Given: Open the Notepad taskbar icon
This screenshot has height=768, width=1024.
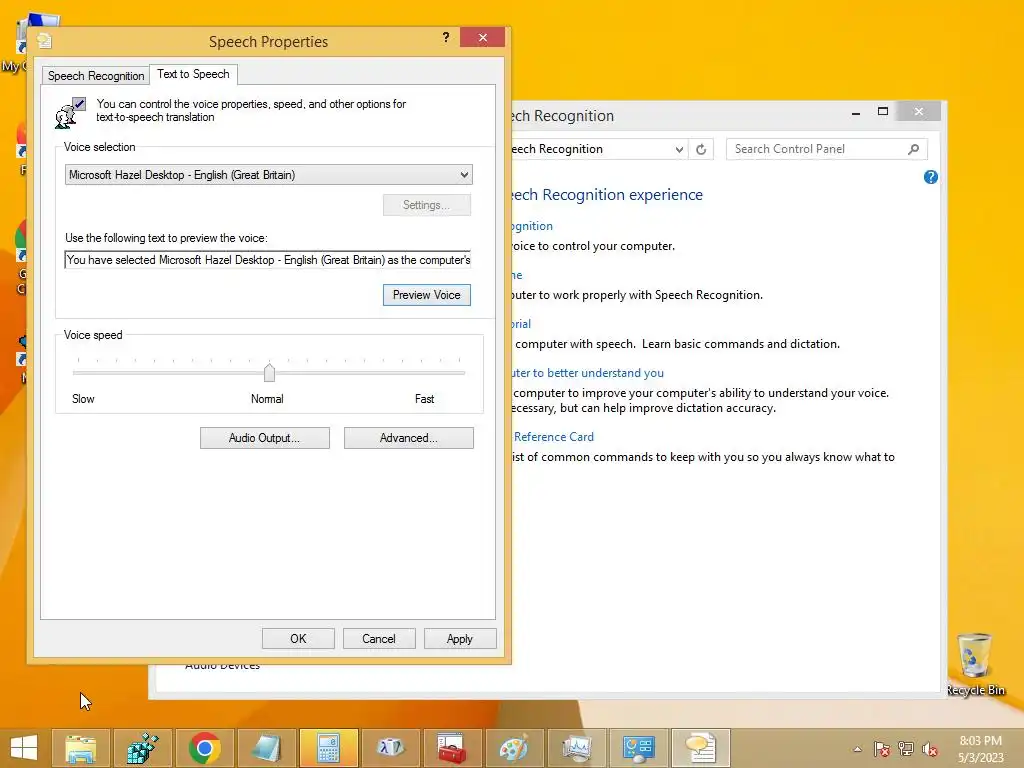Looking at the screenshot, I should point(266,748).
